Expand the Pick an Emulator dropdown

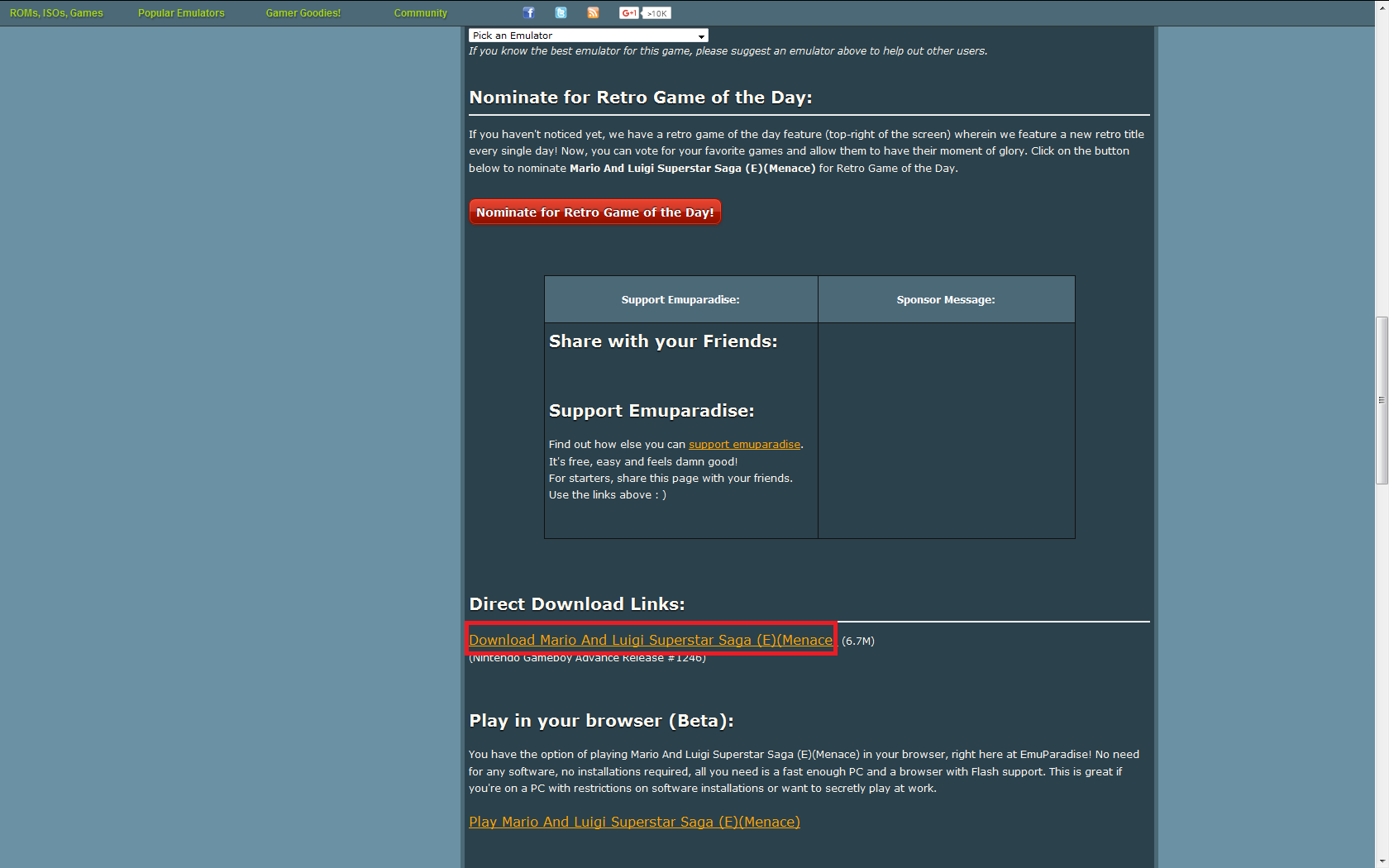coord(589,36)
